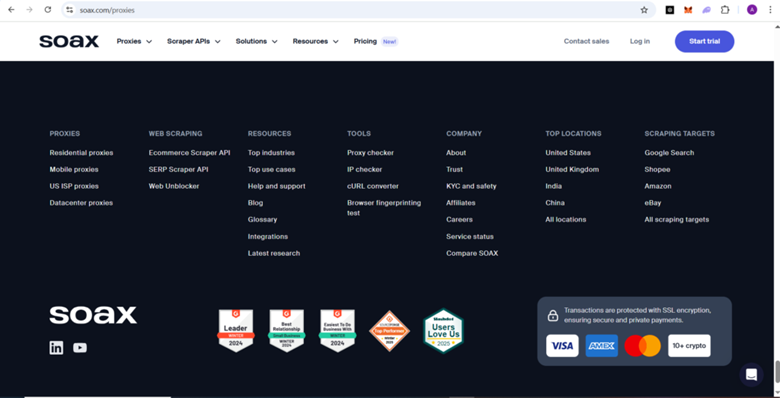Open Browser fingerprinting test link
Screen dimensions: 780x398
[x=384, y=208]
